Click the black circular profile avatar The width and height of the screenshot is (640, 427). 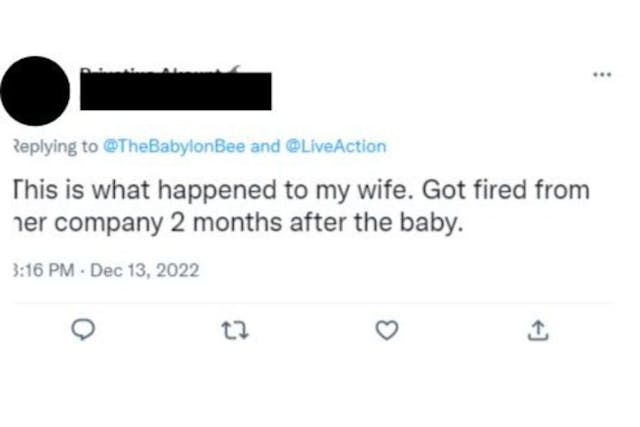point(36,89)
